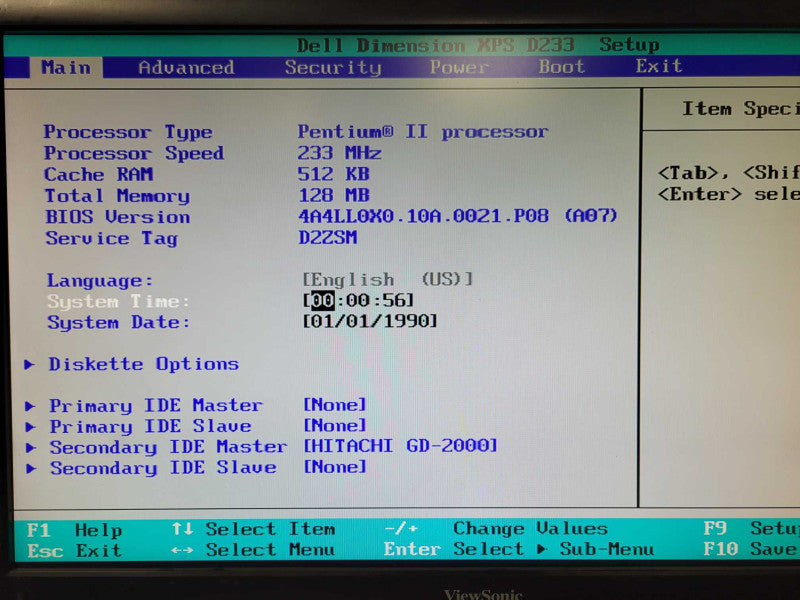
Task: Click the 512 KB cache value
Action: pos(334,174)
